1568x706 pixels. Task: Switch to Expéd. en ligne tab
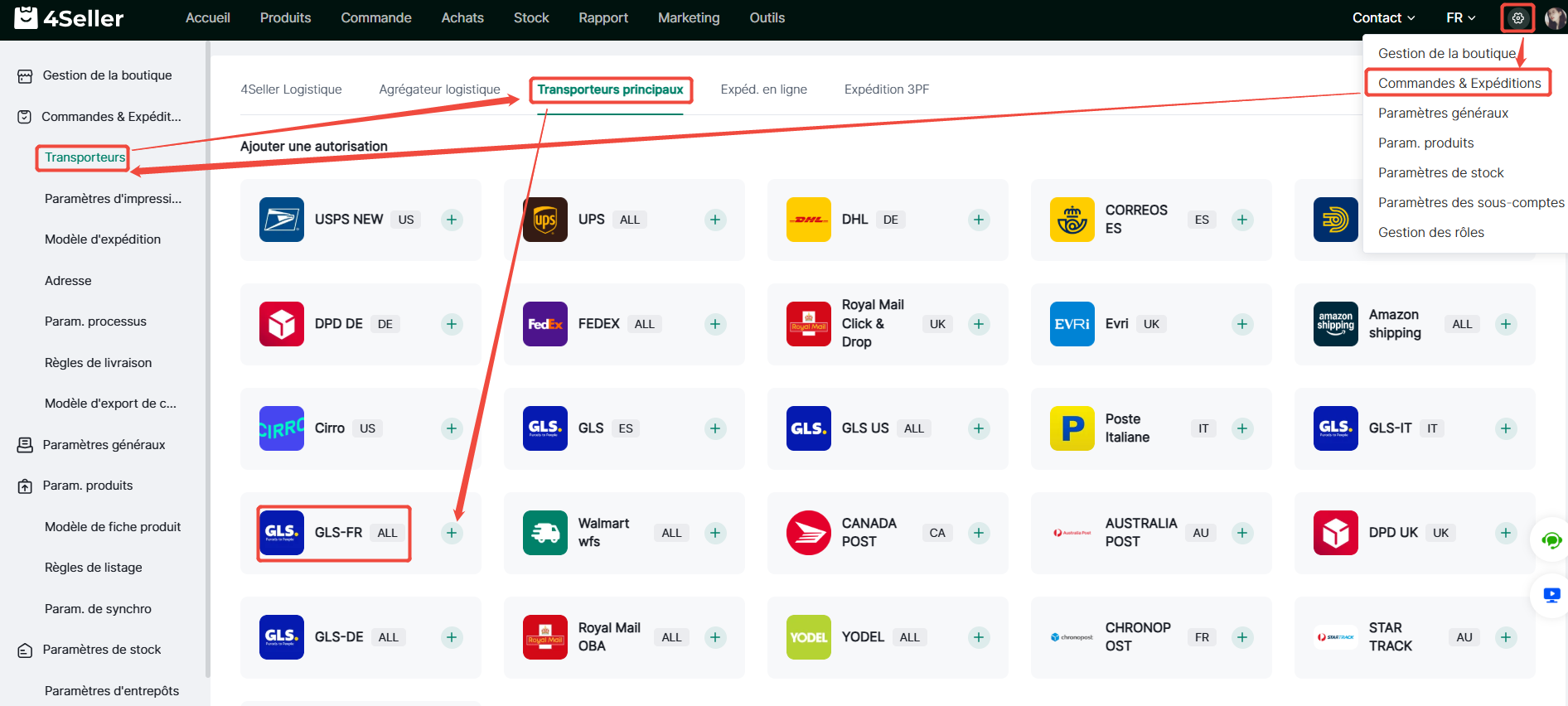pos(764,89)
